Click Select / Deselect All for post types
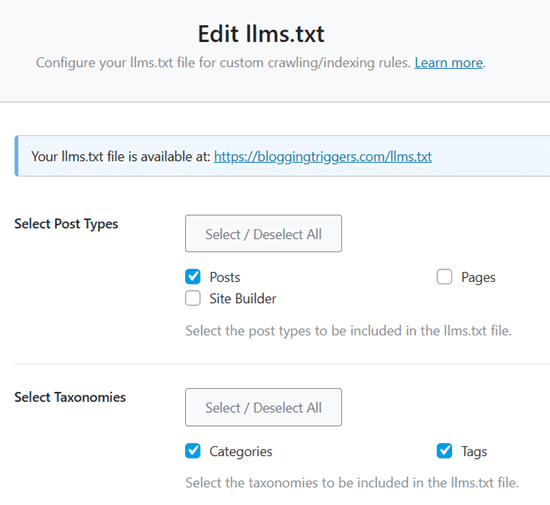This screenshot has width=550, height=505. 263,234
